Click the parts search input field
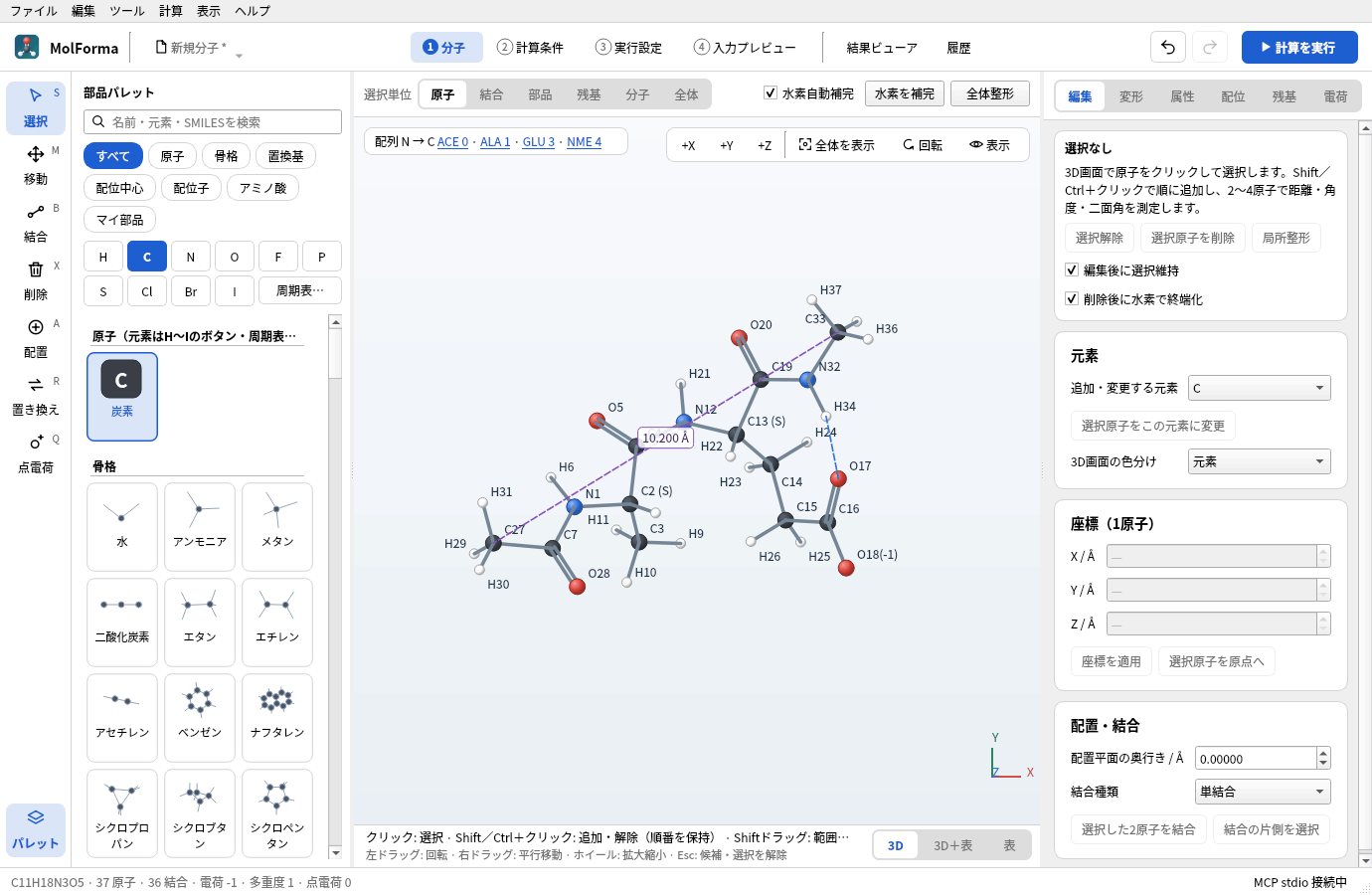This screenshot has width=1372, height=895. click(213, 121)
